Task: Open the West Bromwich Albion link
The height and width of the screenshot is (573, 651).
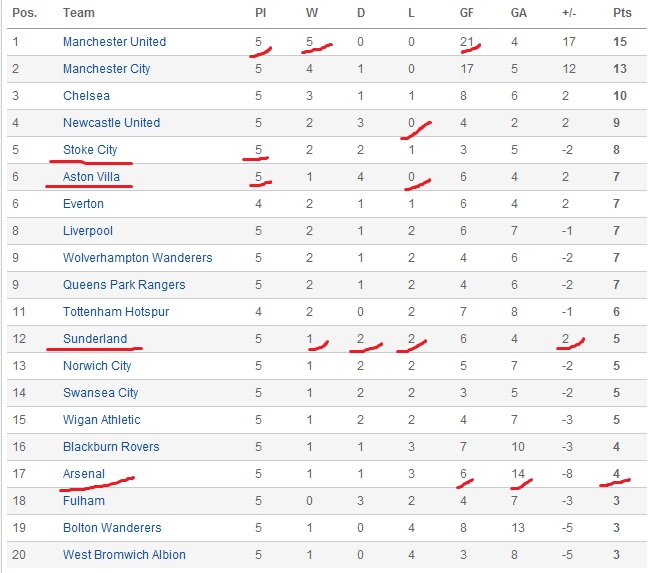Action: (124, 555)
